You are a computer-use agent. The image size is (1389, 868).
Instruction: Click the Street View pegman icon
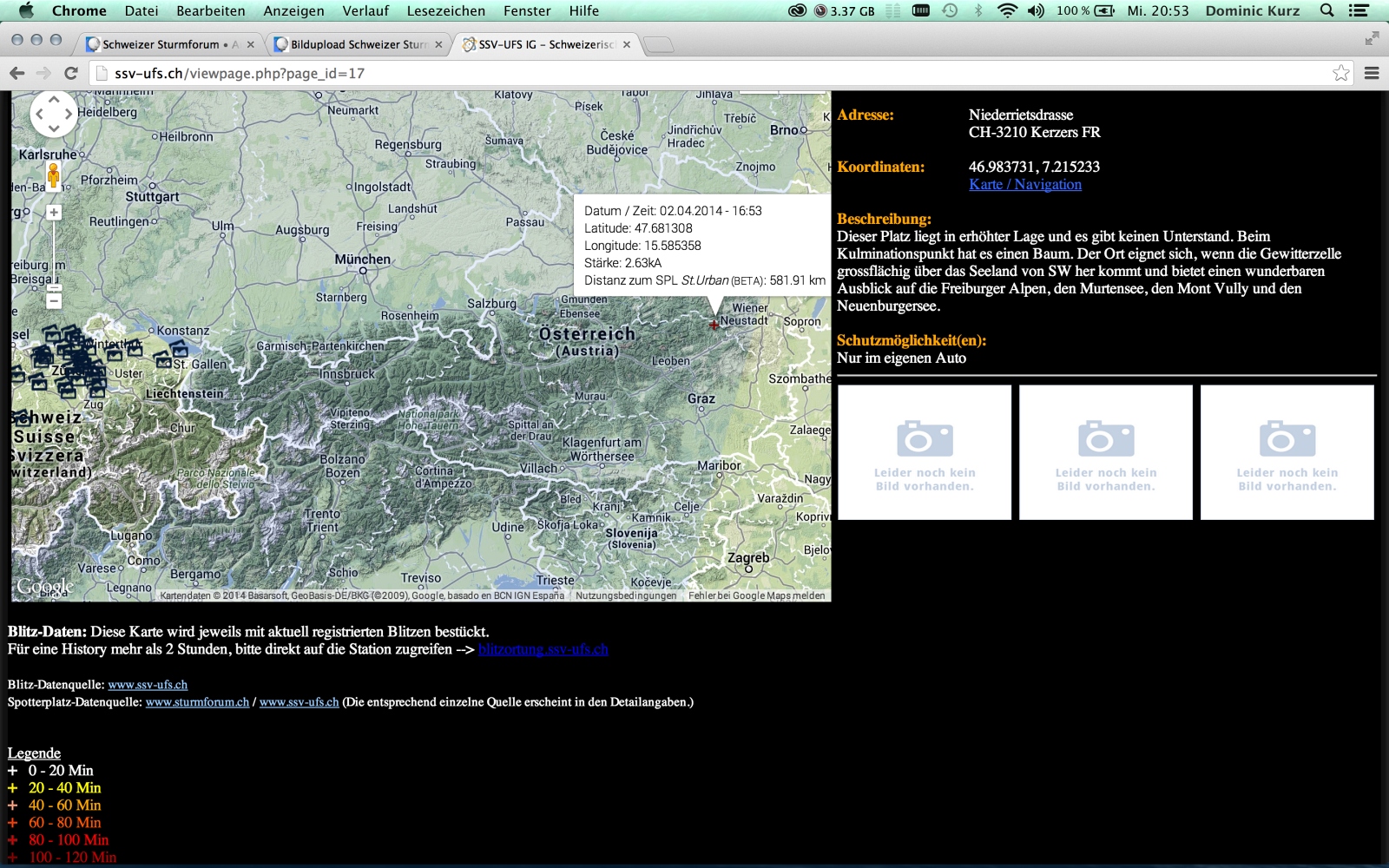coord(54,176)
